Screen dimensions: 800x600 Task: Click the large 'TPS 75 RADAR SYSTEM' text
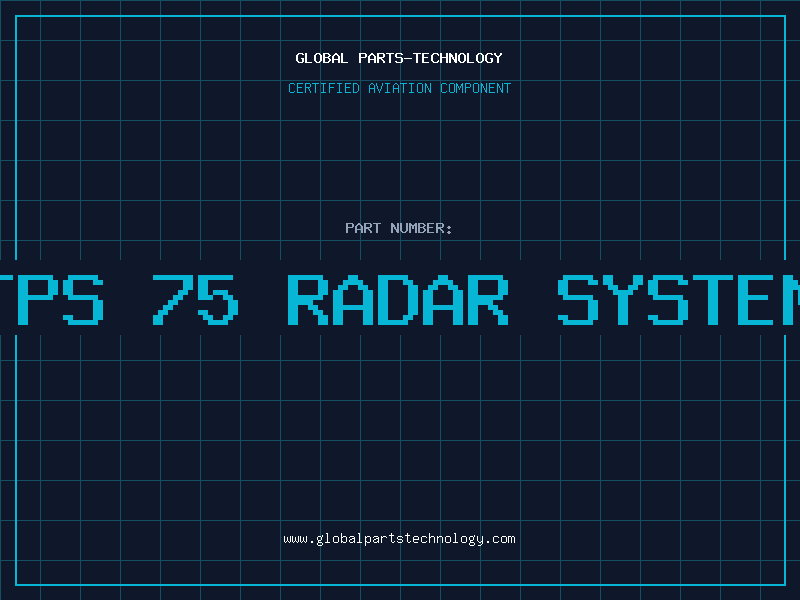pos(400,300)
